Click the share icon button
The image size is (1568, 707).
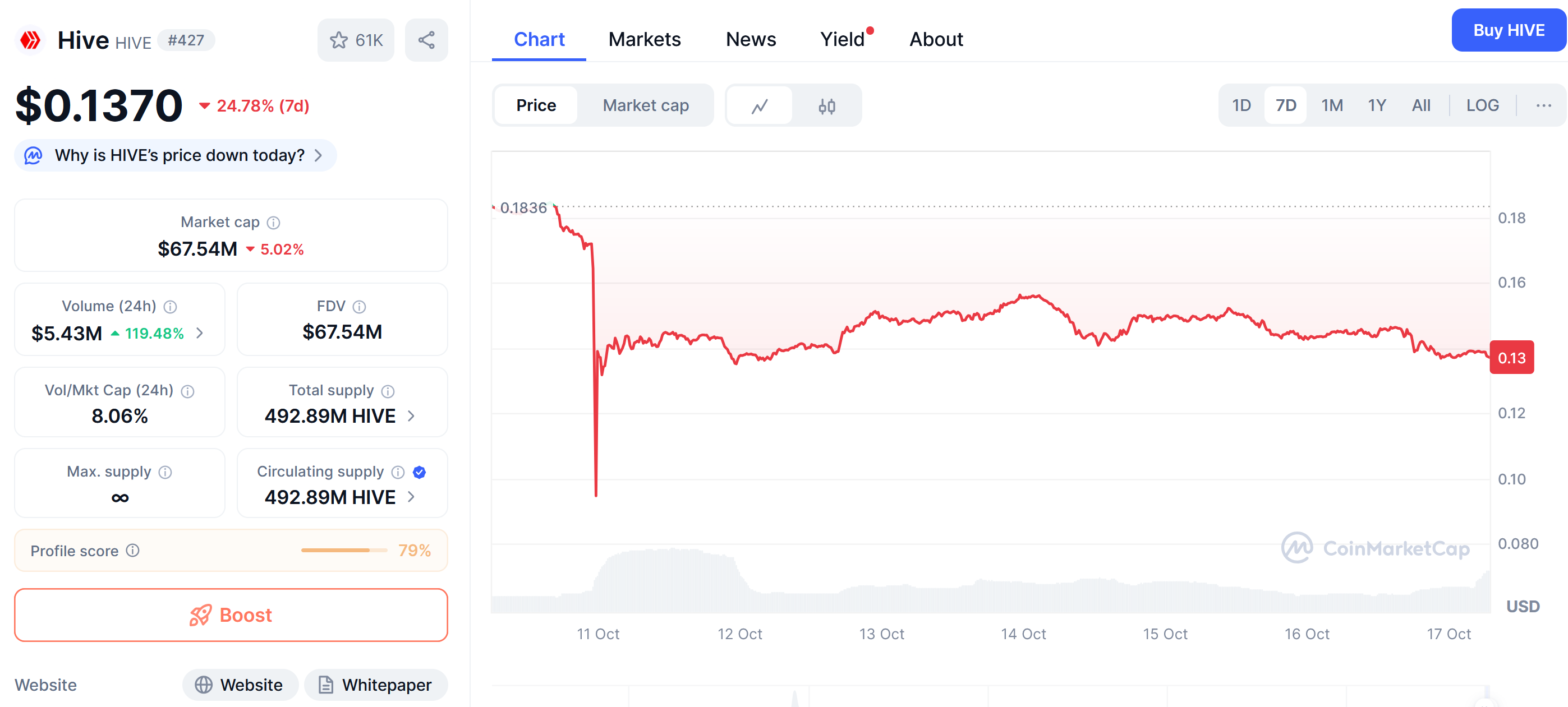[426, 40]
